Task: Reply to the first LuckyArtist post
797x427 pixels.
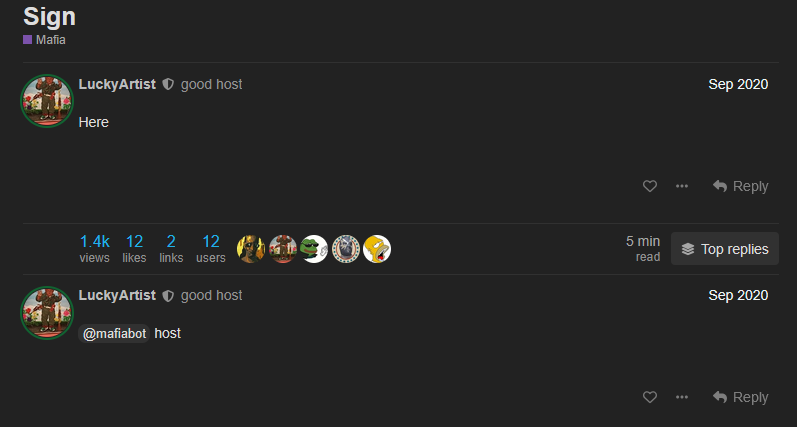Action: [x=741, y=186]
